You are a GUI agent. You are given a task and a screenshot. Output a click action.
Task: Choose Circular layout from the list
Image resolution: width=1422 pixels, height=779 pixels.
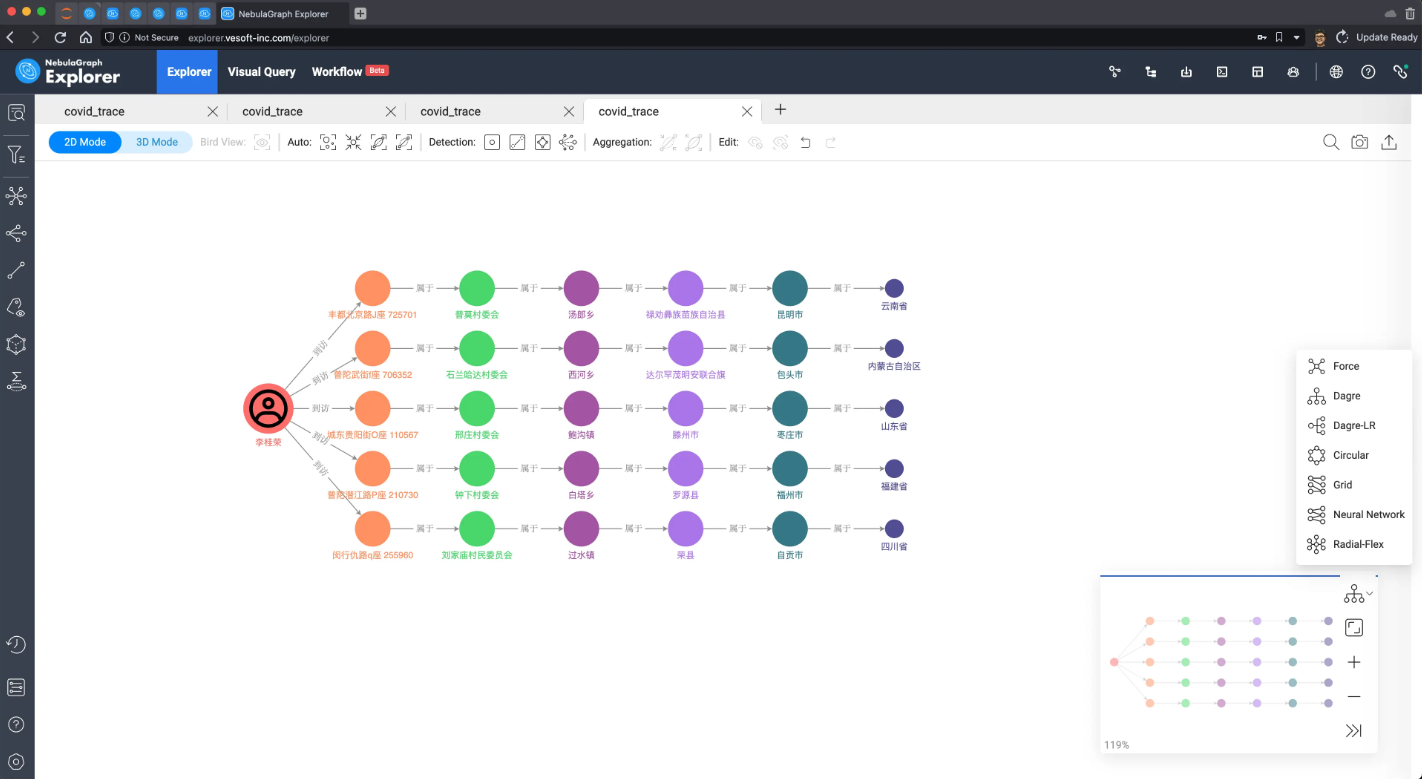(x=1350, y=455)
